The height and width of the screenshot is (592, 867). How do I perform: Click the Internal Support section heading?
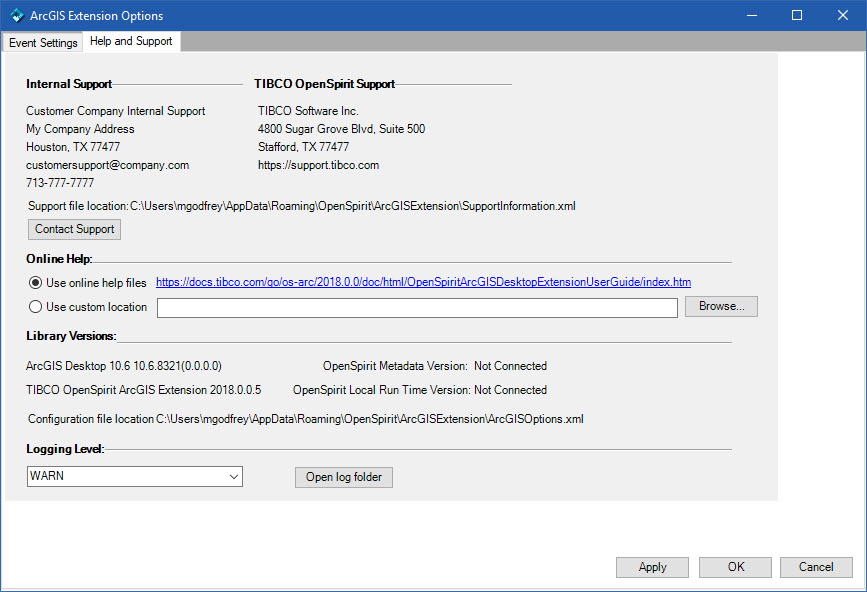(69, 84)
